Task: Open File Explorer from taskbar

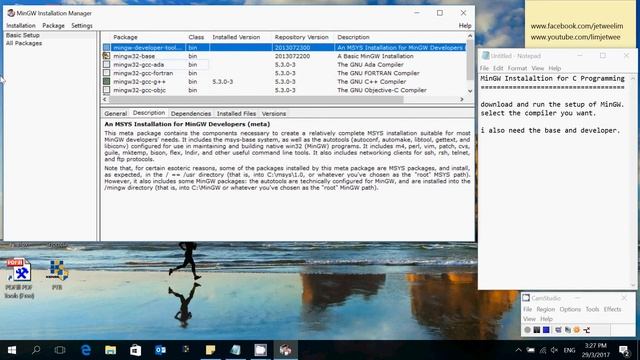Action: pos(111,350)
